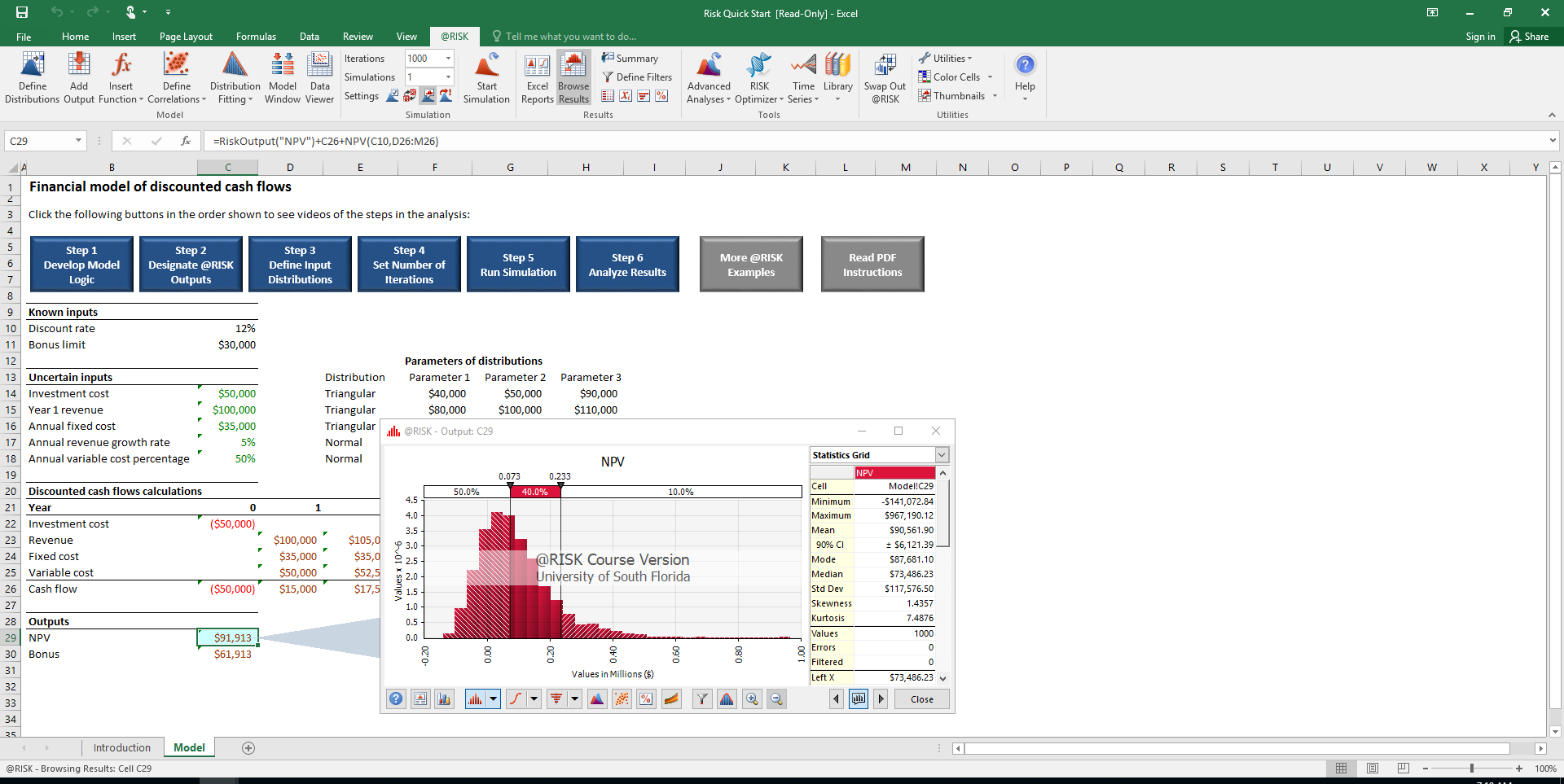Click the left delimiter handle at 0.073
1564x784 pixels.
(x=511, y=485)
